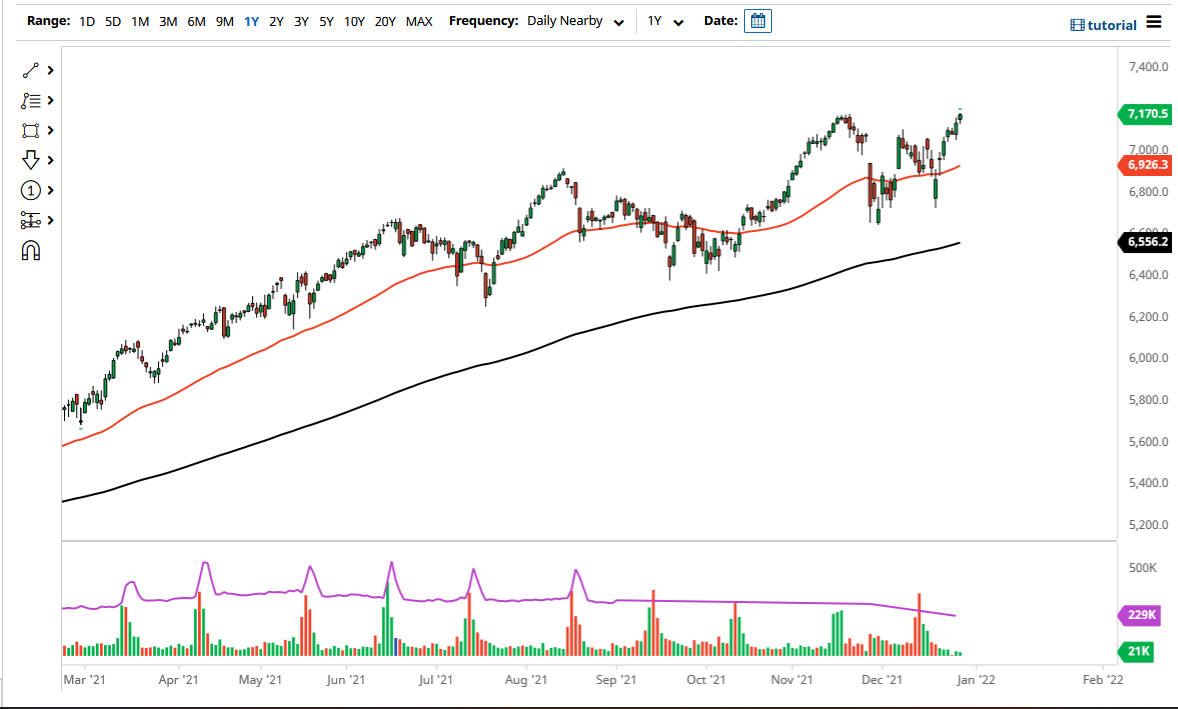
Task: Enable the magnet snap tool
Action: pos(30,250)
